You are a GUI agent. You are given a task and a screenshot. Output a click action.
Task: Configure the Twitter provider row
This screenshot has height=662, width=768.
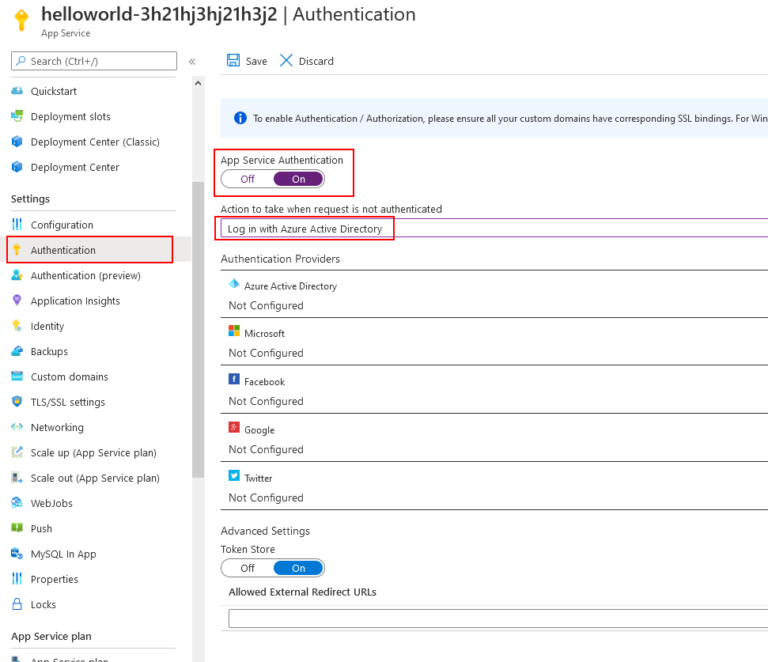click(x=494, y=486)
